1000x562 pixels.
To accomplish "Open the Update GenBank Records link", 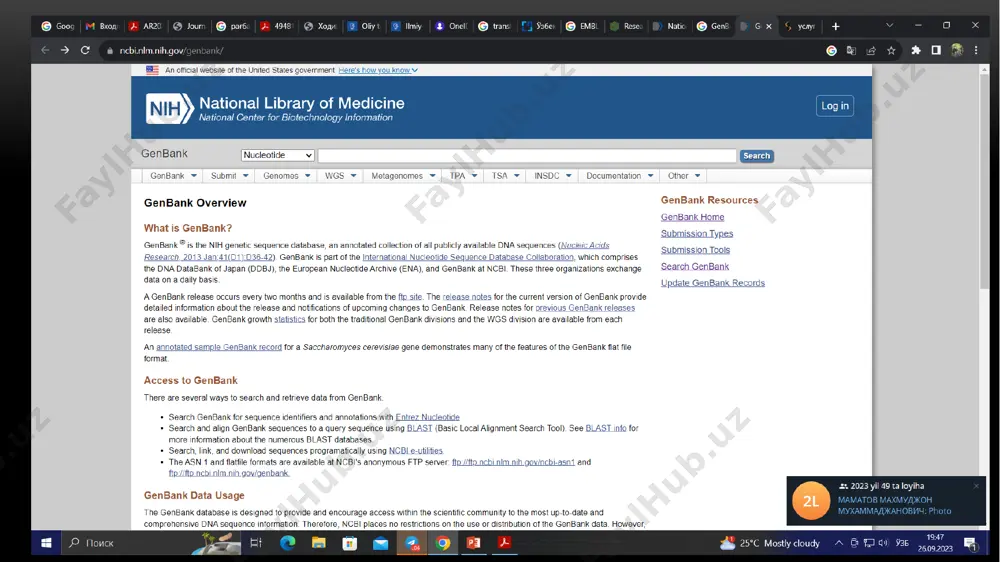I will pos(712,283).
